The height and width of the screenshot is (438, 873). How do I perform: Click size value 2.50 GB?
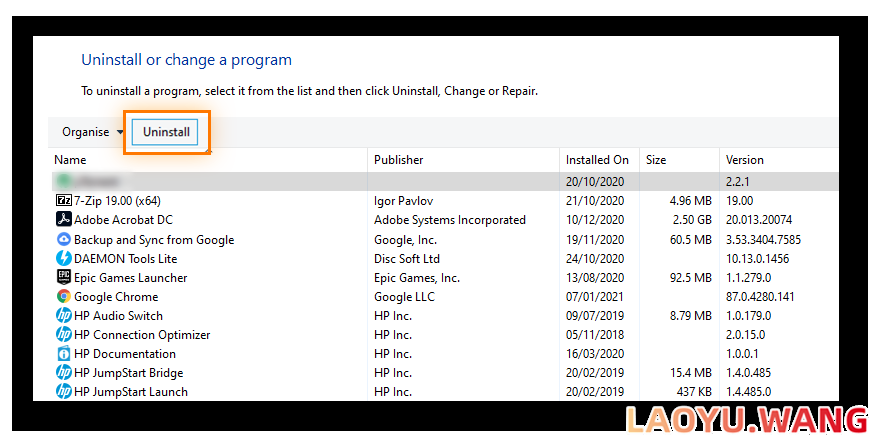pos(692,219)
